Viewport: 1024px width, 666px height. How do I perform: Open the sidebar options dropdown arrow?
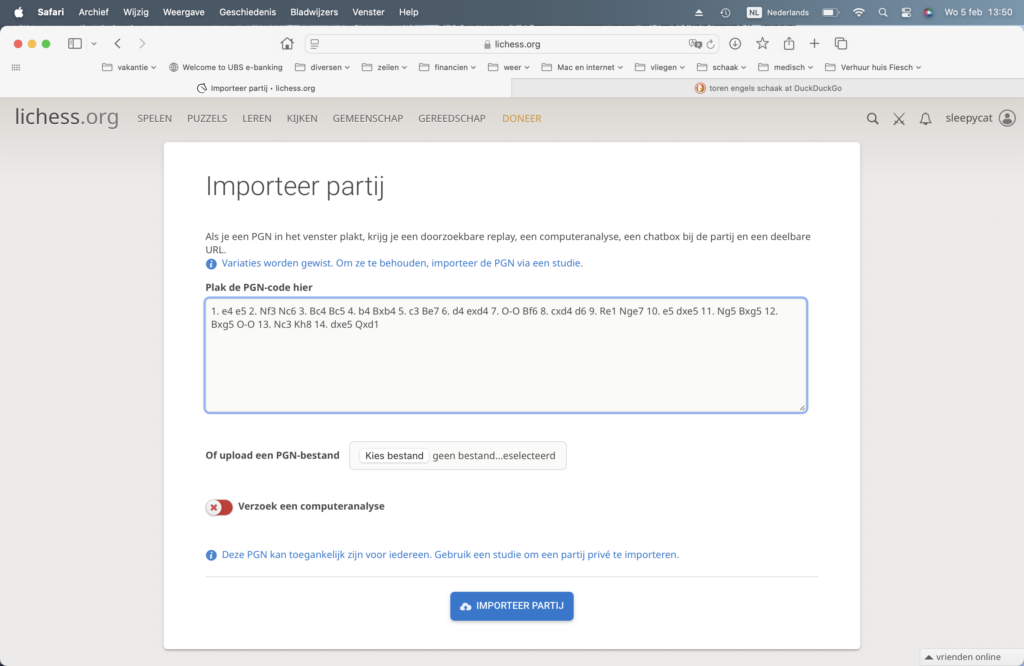(x=94, y=44)
